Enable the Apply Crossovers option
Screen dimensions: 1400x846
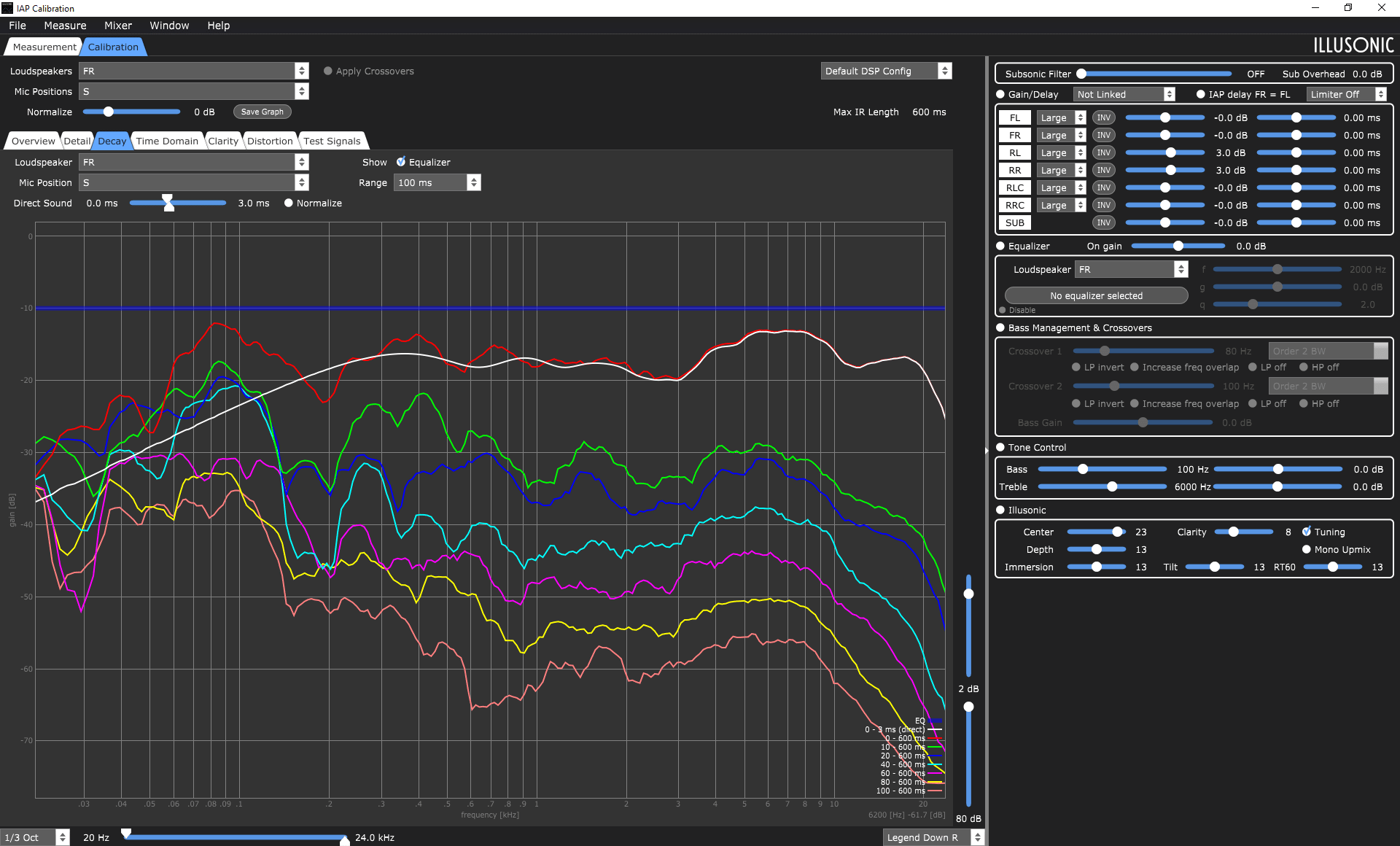click(328, 71)
